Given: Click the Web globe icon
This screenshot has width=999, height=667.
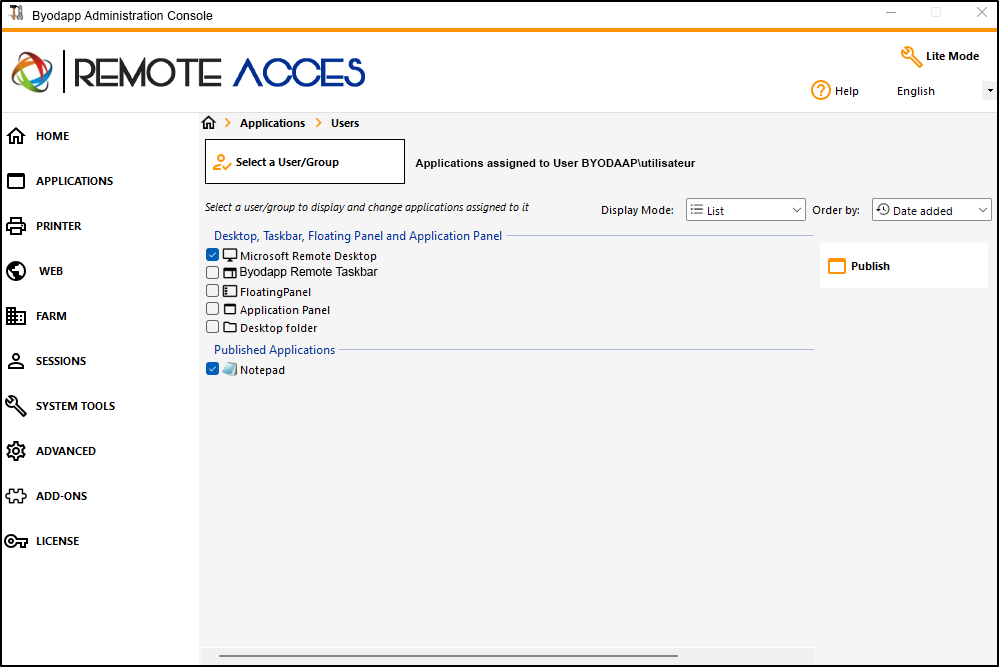Looking at the screenshot, I should click(x=16, y=271).
